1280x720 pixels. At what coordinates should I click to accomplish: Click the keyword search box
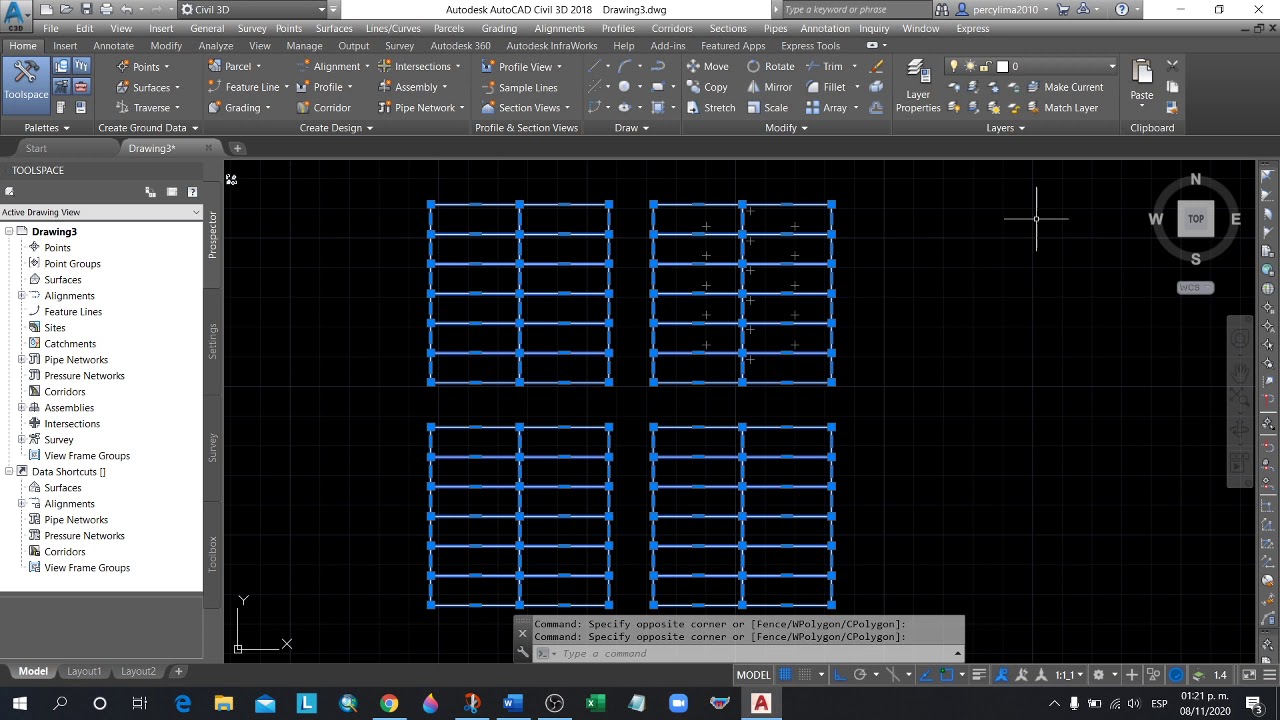pyautogui.click(x=850, y=9)
